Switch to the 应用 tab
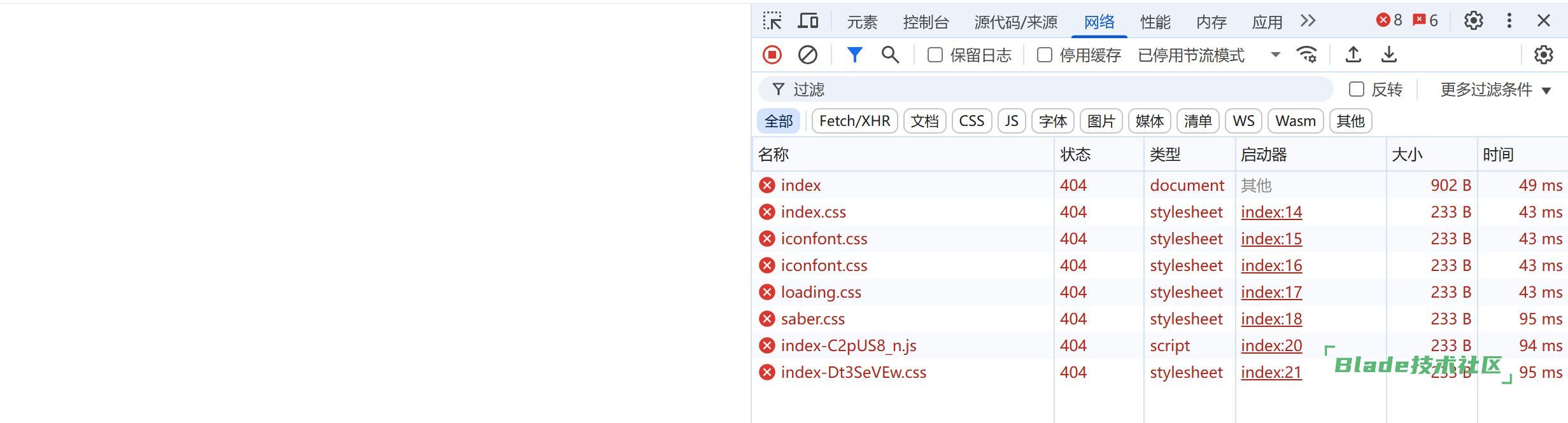This screenshot has width=1568, height=423. 1267,22
